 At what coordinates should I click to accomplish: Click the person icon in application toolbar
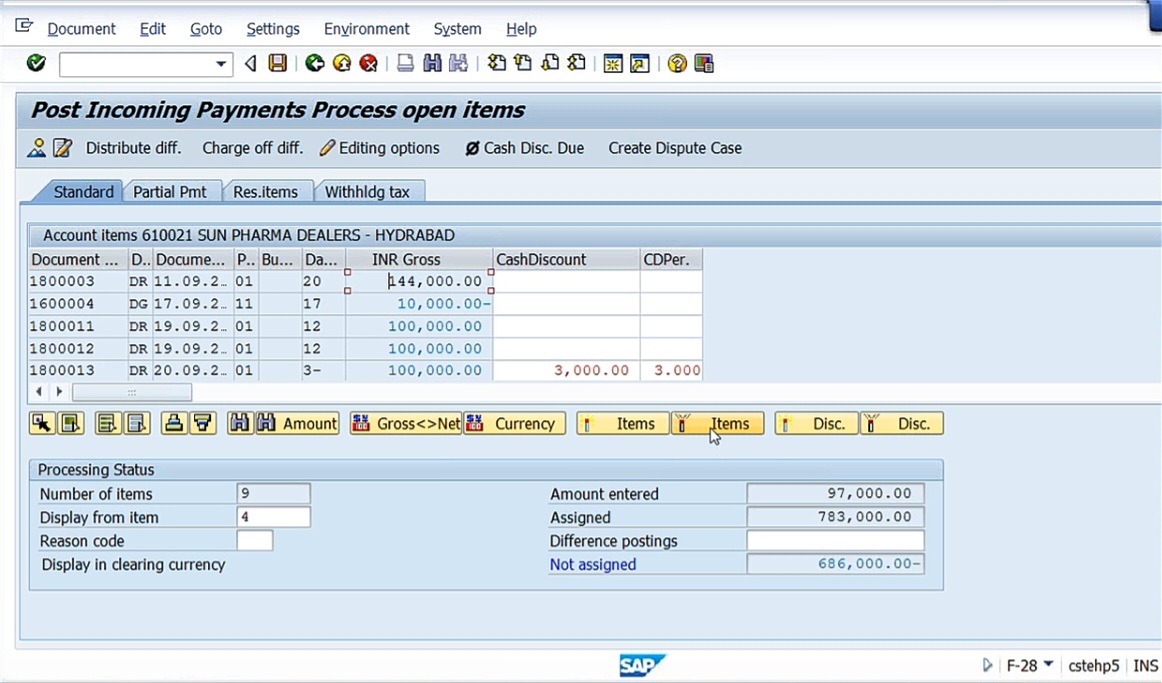(x=36, y=148)
